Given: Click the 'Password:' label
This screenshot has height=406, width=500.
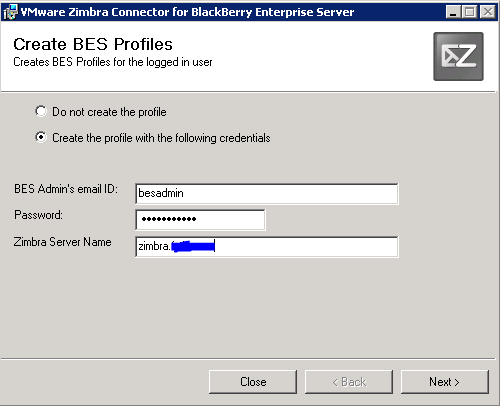Looking at the screenshot, I should (x=38, y=215).
